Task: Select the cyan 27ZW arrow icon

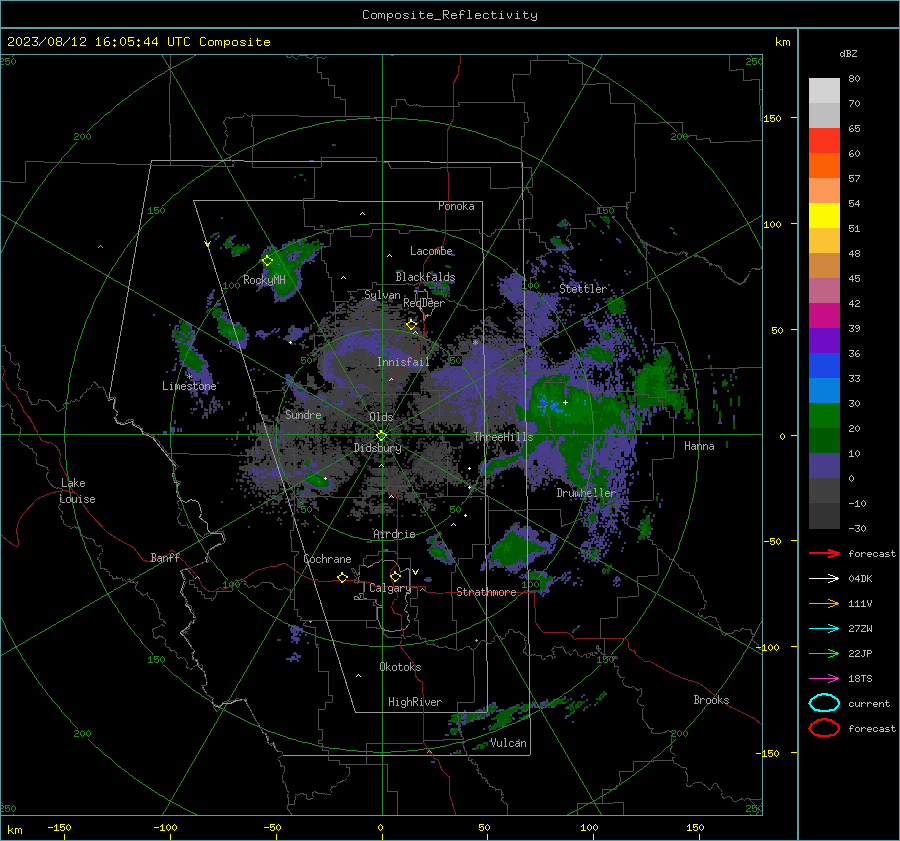Action: 824,629
